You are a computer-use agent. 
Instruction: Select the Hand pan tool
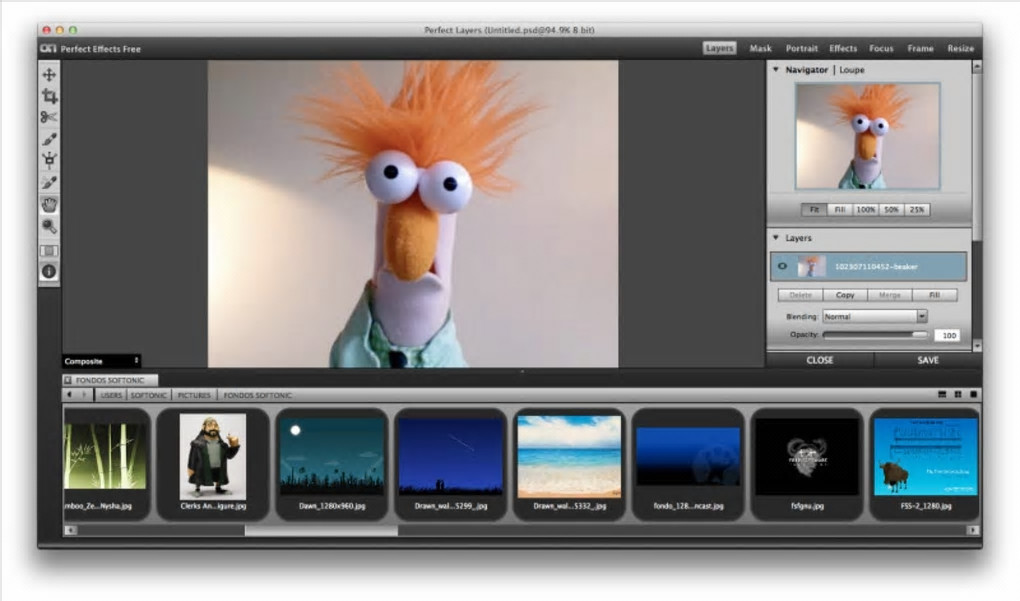pos(49,205)
